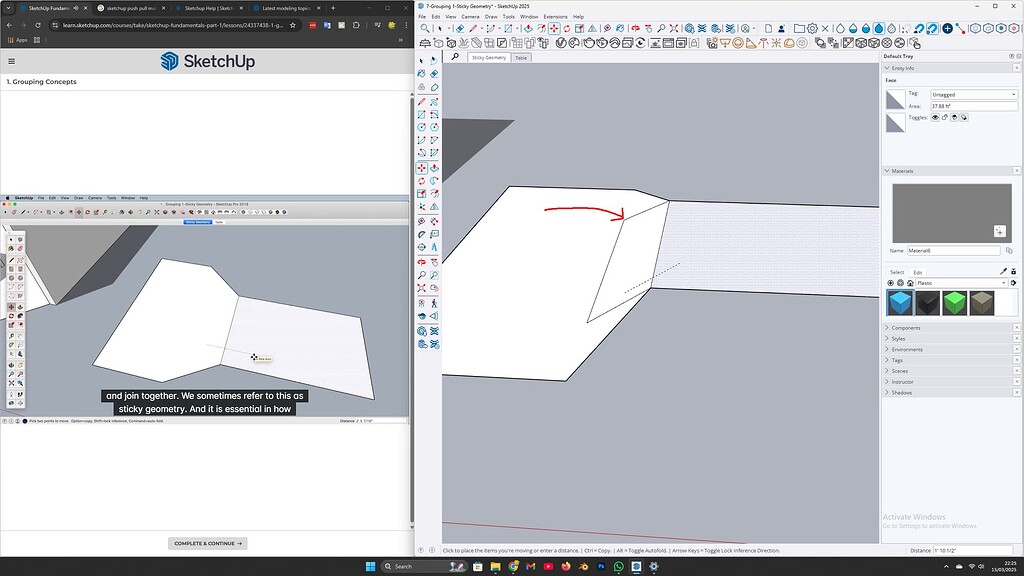Select the green material swatch

click(955, 303)
